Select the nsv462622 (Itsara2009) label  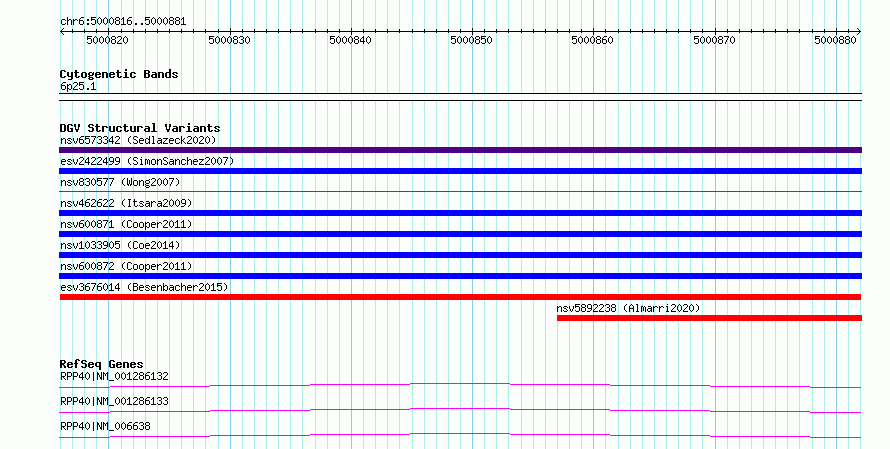126,203
